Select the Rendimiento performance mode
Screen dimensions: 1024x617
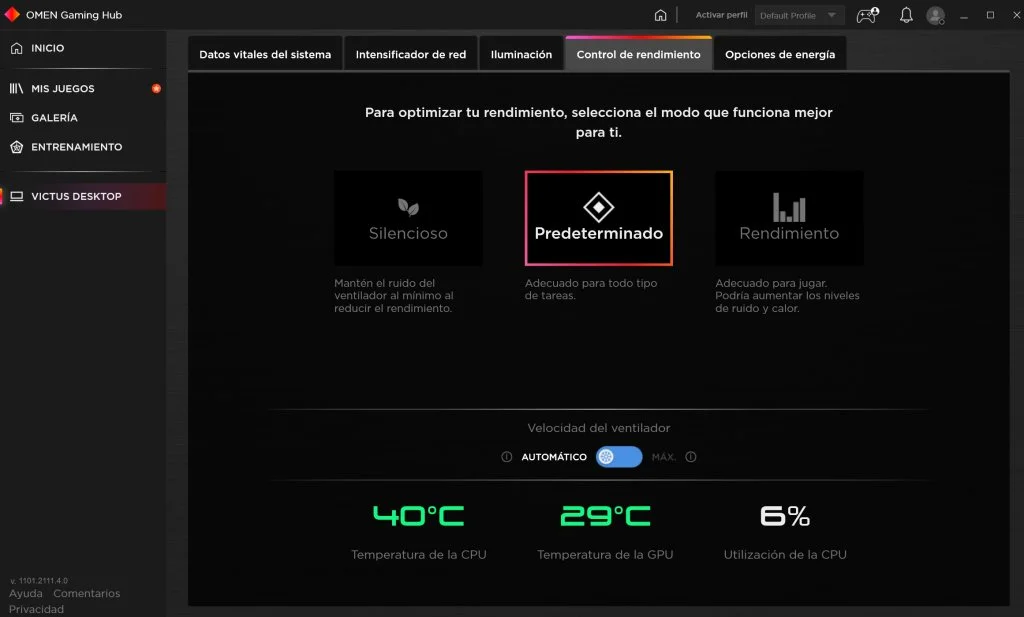point(789,218)
